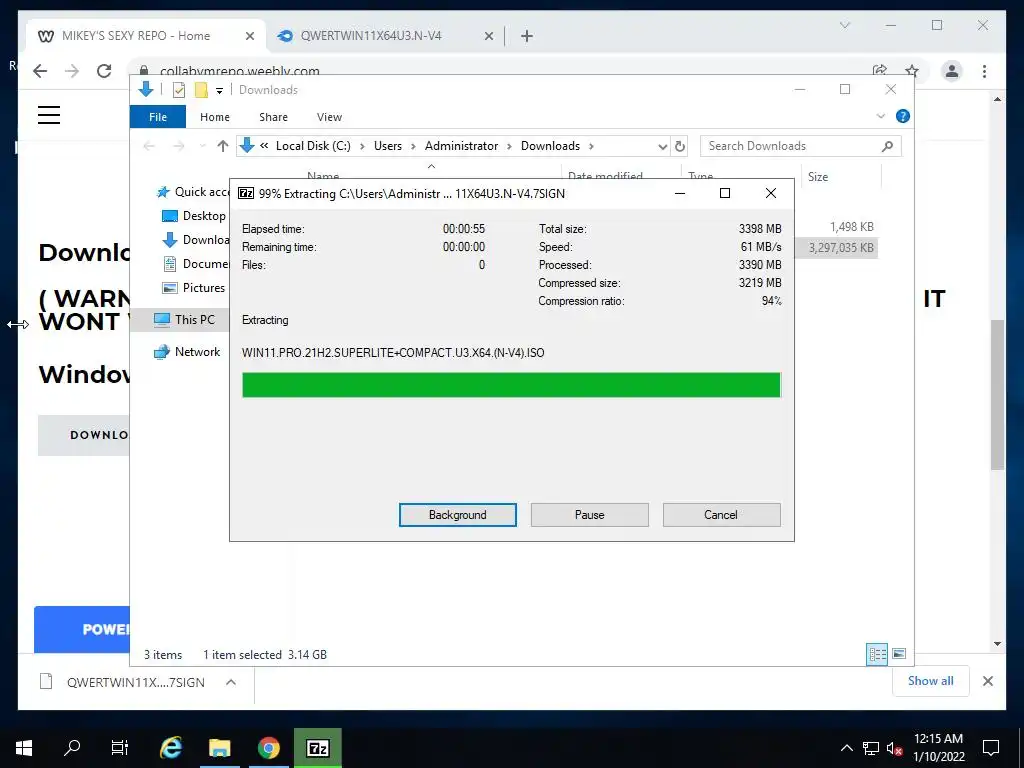Switch to the View ribbon tab
1024x768 pixels.
329,117
